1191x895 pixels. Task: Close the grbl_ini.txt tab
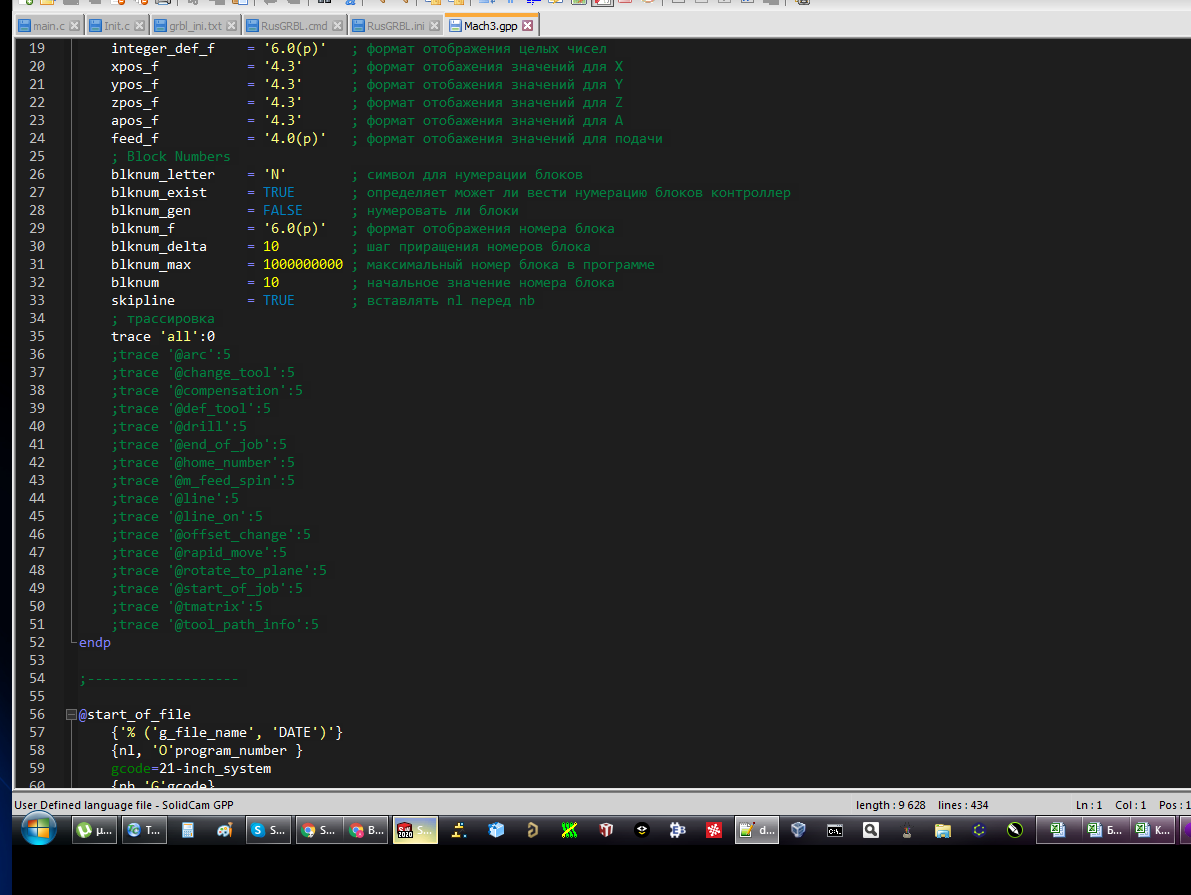(x=232, y=26)
